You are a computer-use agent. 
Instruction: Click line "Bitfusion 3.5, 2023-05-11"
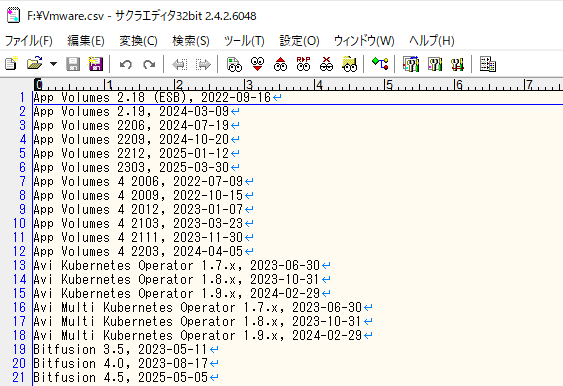click(x=121, y=349)
